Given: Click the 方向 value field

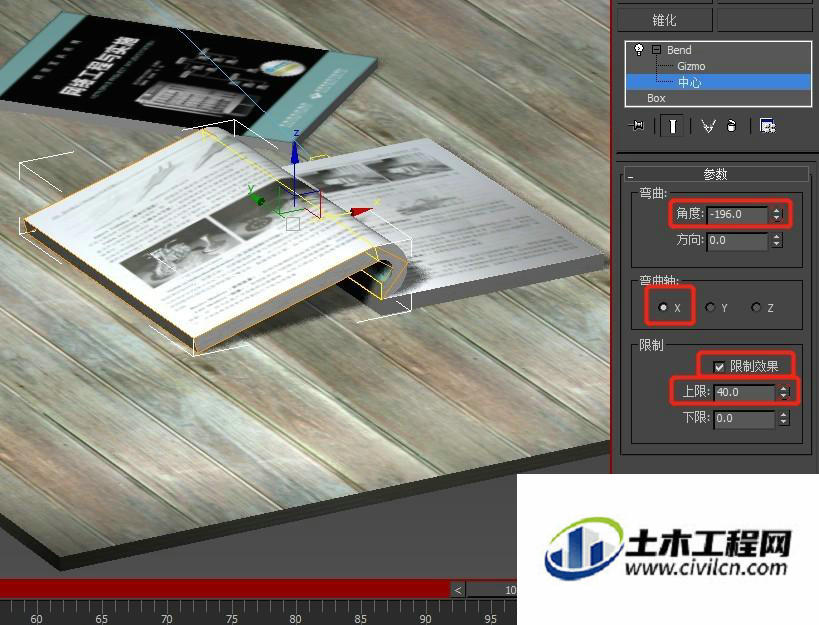Looking at the screenshot, I should click(737, 240).
